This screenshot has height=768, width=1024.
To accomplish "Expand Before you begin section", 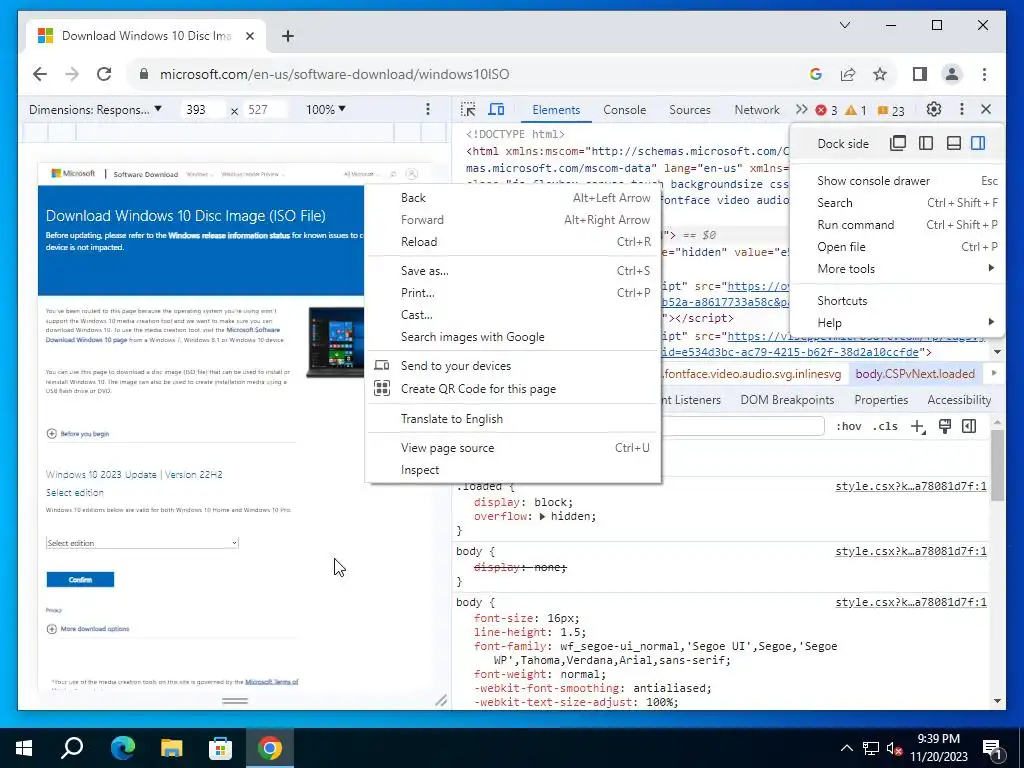I will click(x=78, y=434).
